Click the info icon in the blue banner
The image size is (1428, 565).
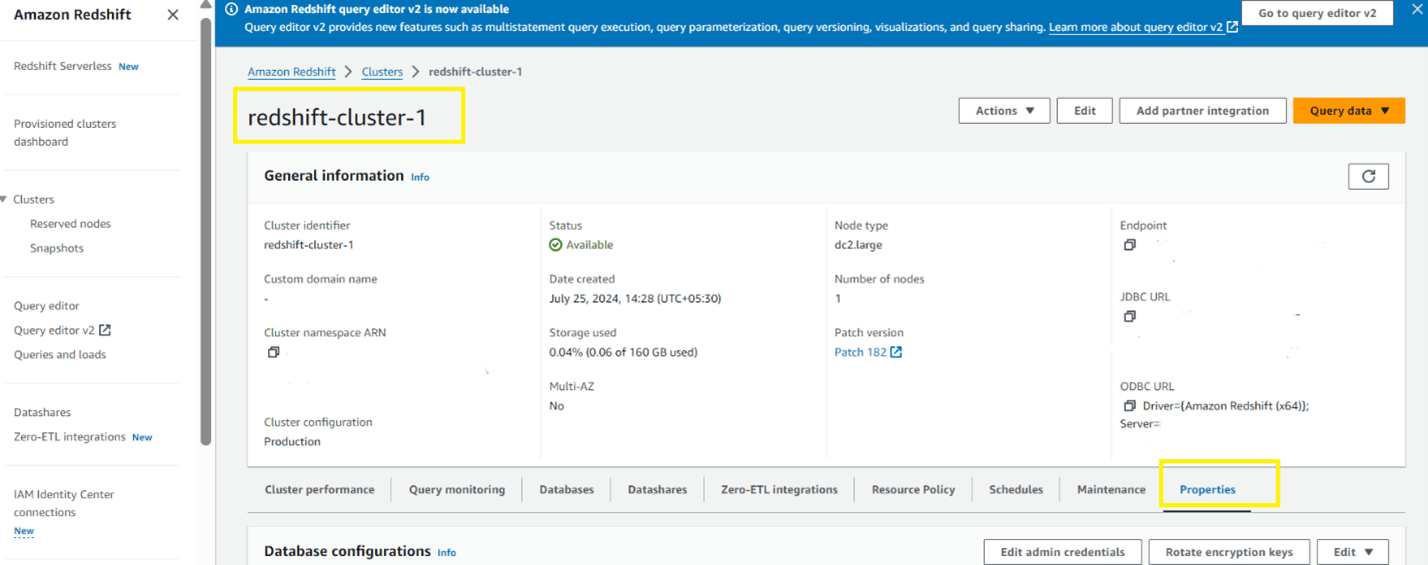(x=232, y=9)
